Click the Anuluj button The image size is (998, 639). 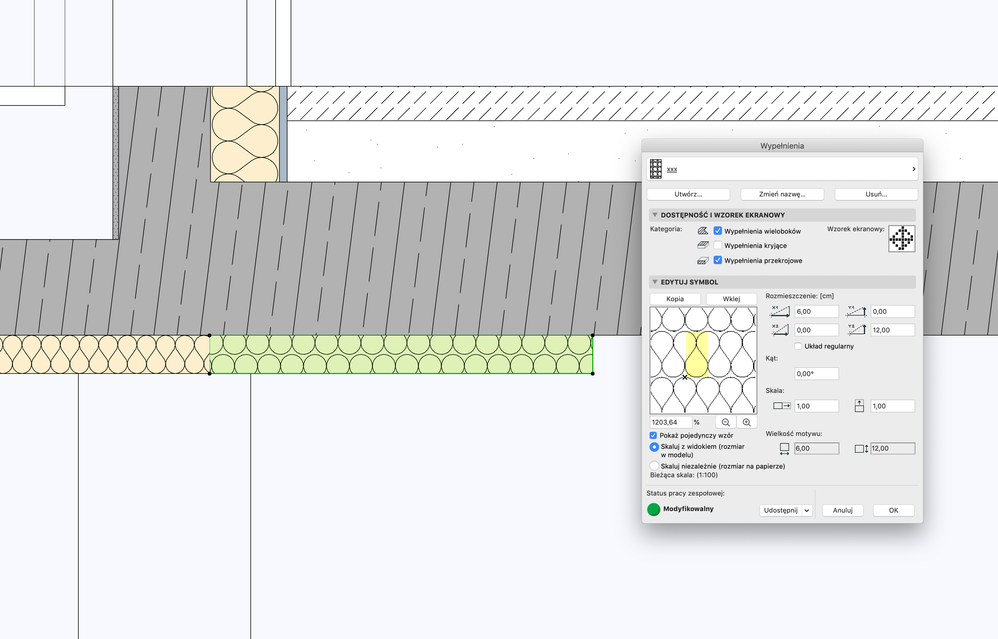click(x=843, y=510)
